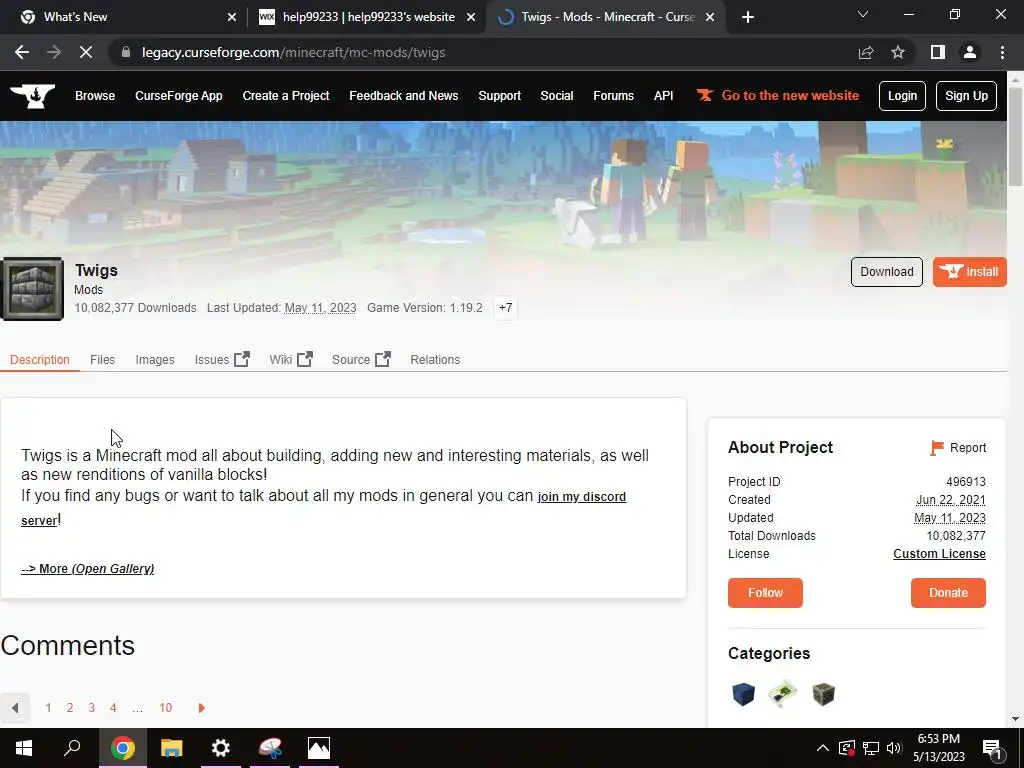Screen dimensions: 1024x768
Task: Open the notification center icon
Action: pyautogui.click(x=991, y=748)
